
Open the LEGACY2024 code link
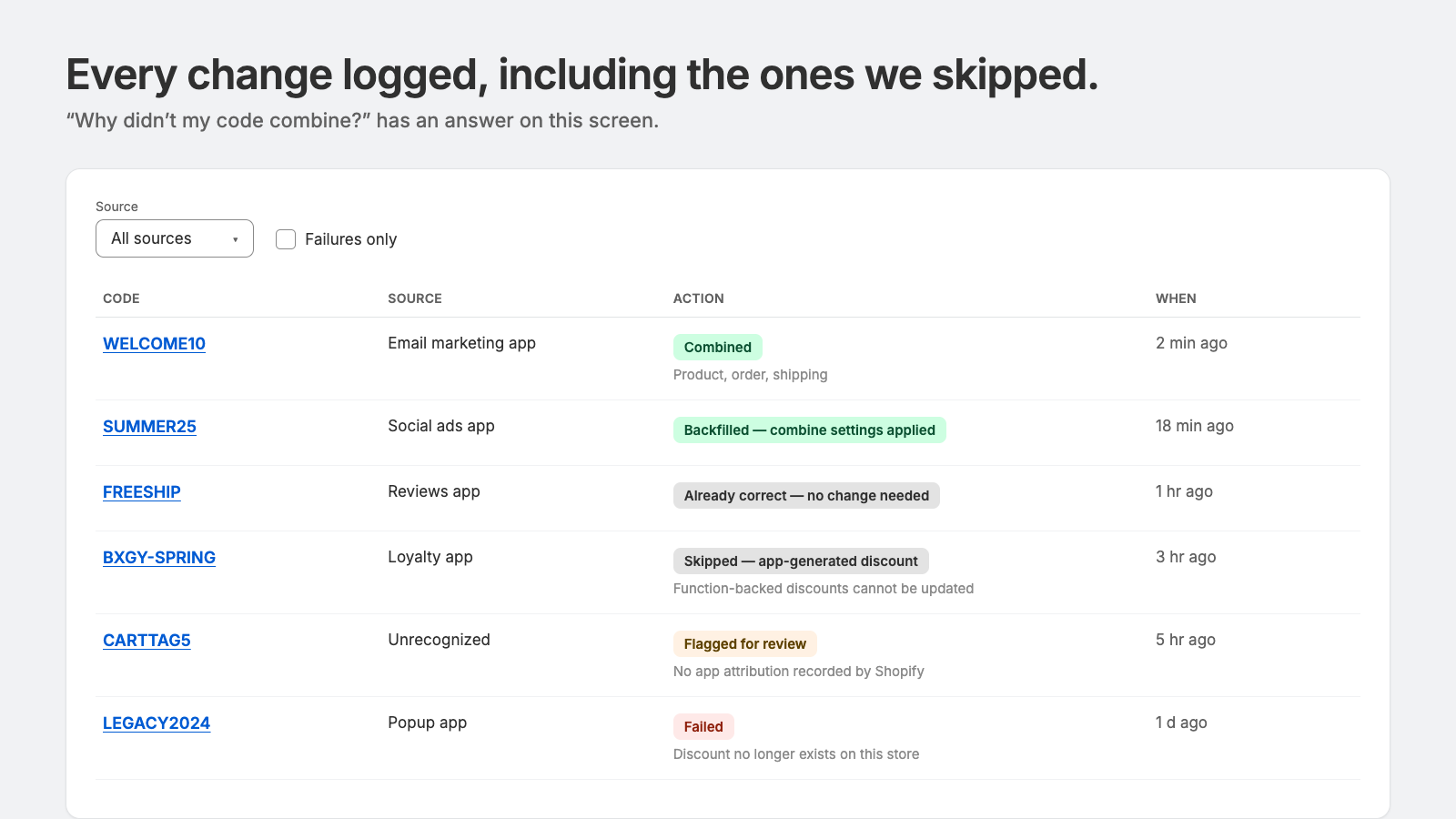pyautogui.click(x=157, y=723)
